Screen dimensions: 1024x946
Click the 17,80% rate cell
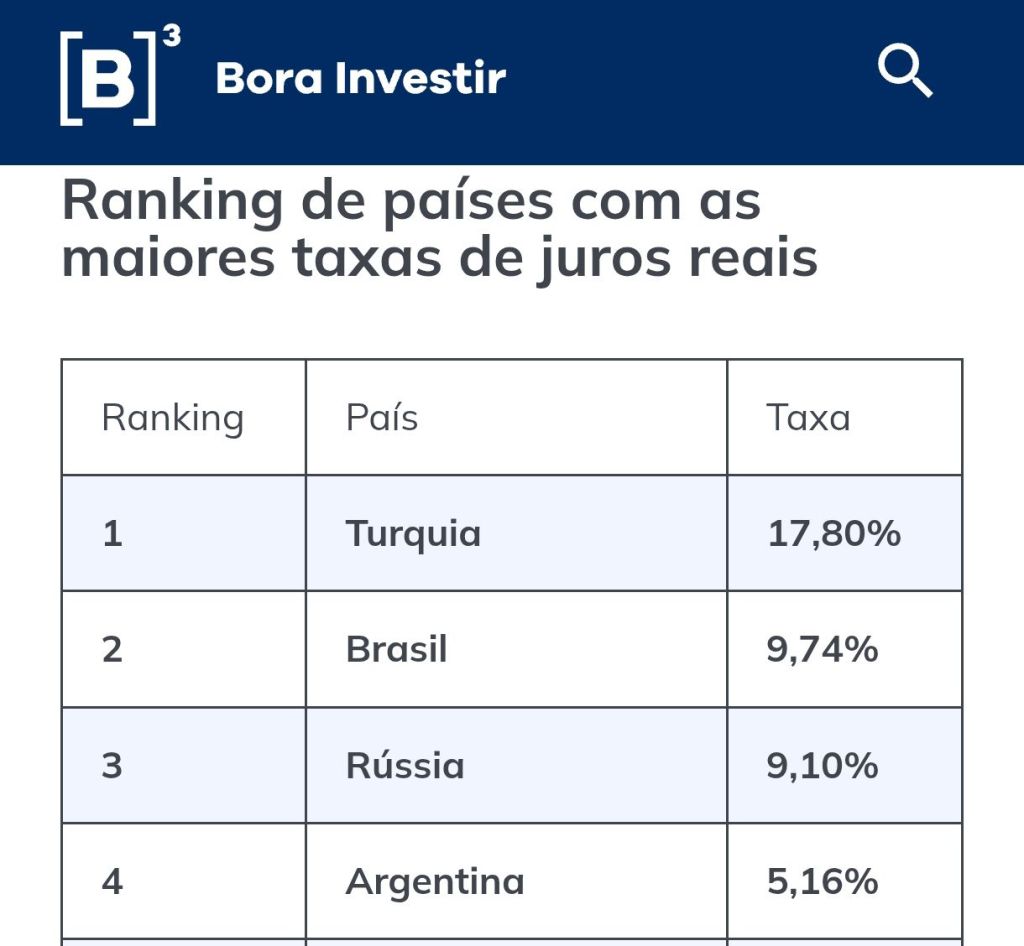tap(834, 534)
